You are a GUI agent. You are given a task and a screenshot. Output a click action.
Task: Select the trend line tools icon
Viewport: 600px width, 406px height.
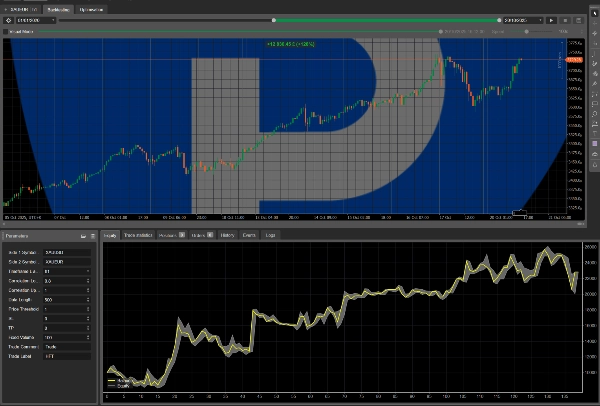595,64
